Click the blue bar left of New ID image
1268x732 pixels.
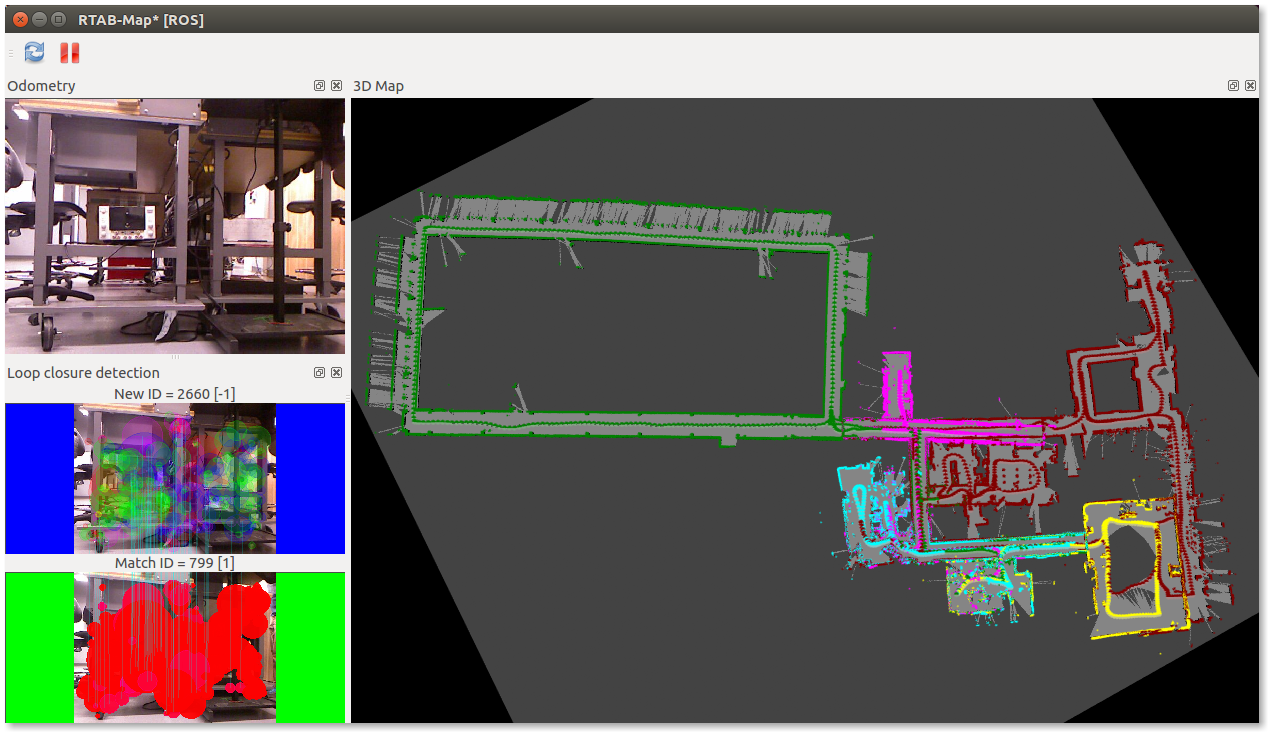[x=39, y=478]
